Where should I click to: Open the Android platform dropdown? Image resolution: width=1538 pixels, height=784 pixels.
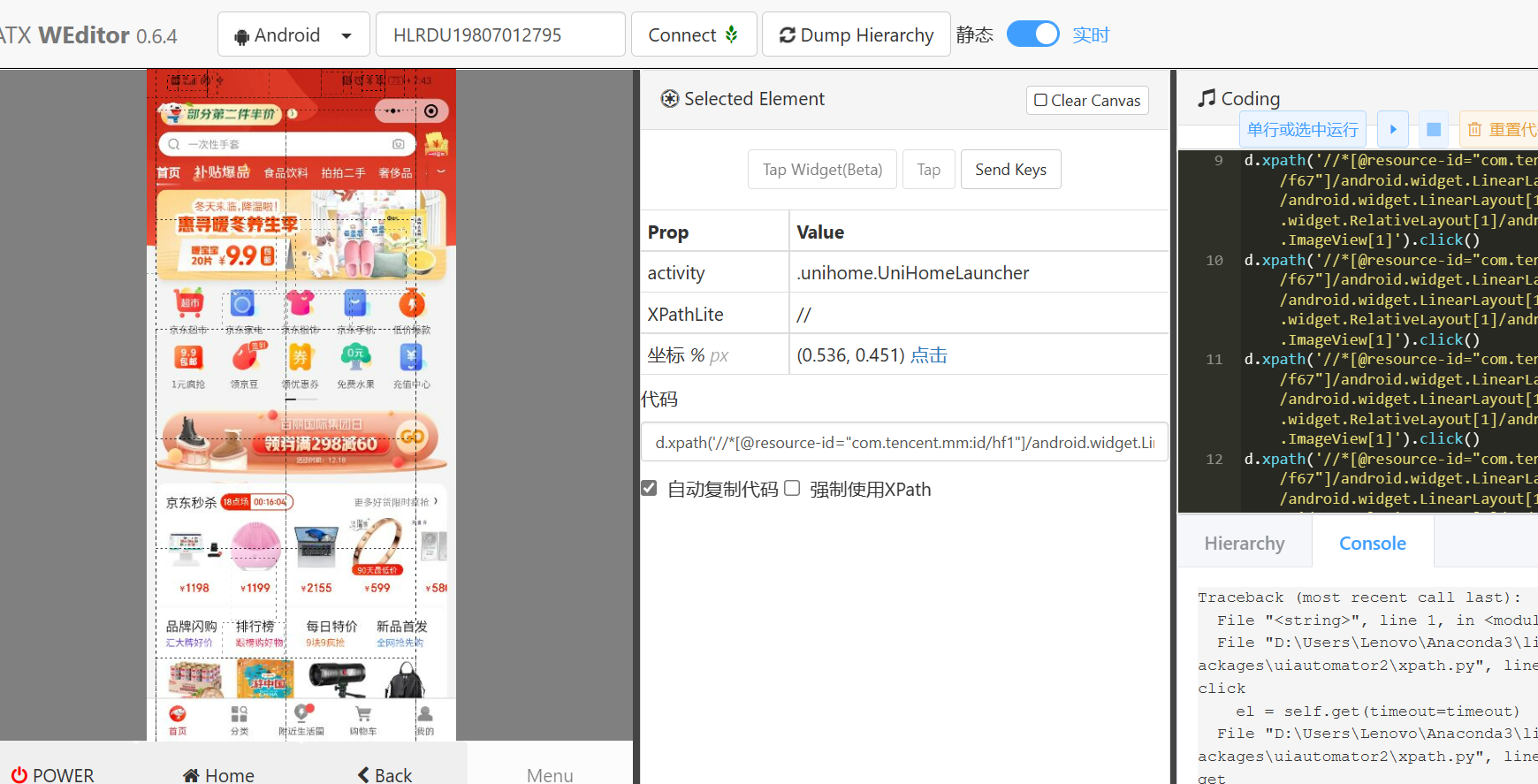(x=293, y=35)
